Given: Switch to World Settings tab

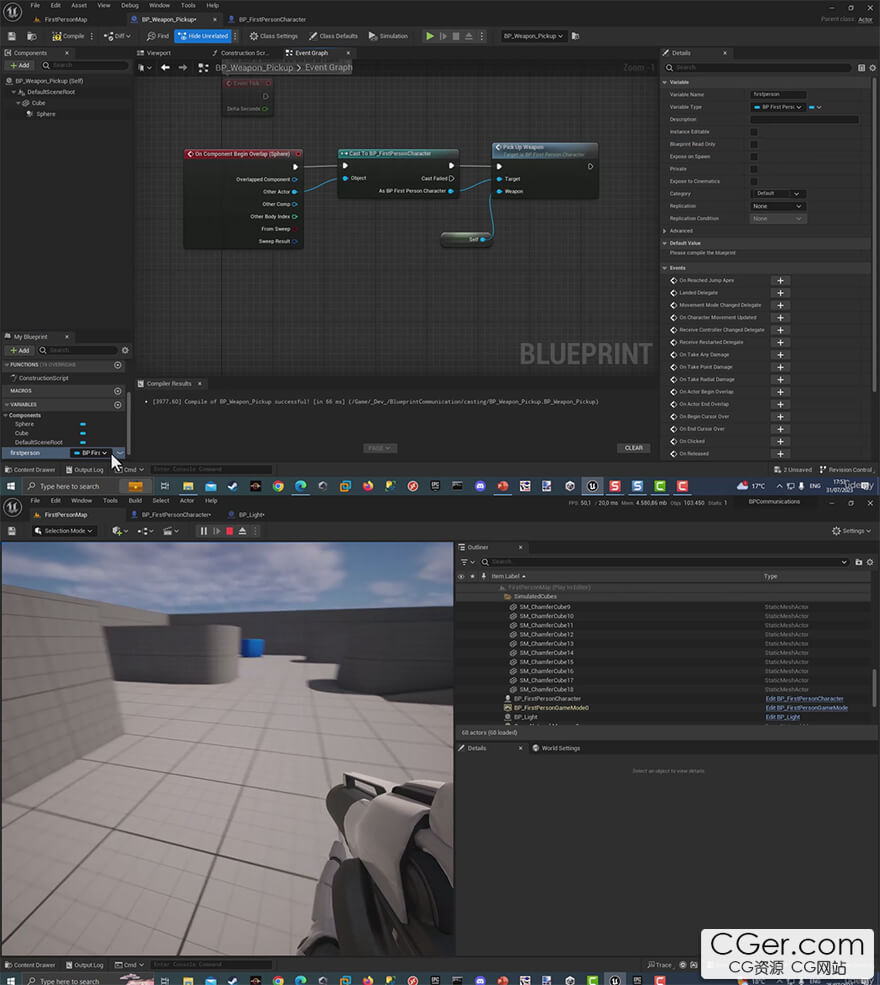Looking at the screenshot, I should (556, 749).
